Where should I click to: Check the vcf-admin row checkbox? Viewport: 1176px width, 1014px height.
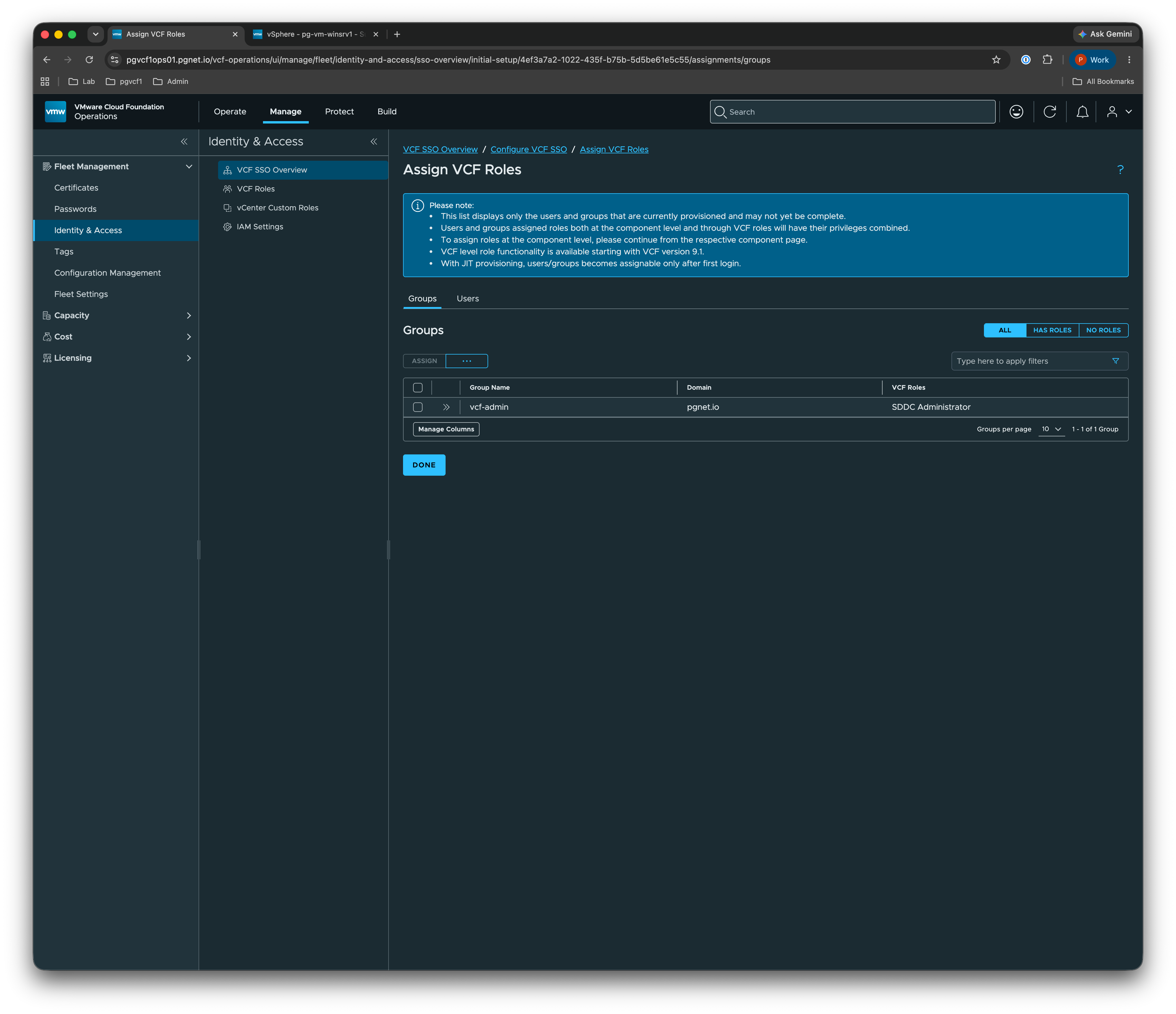click(418, 407)
